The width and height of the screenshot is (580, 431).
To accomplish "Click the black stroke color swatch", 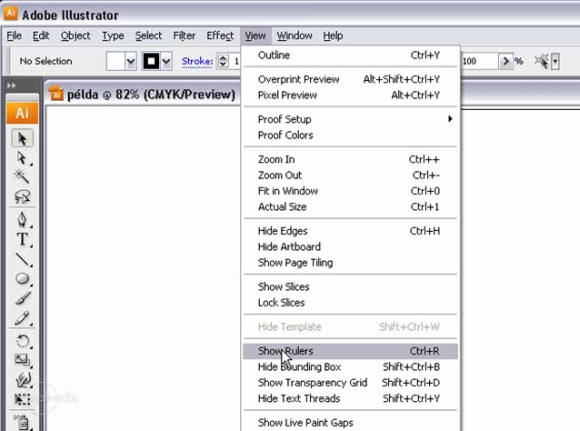I will tap(151, 61).
